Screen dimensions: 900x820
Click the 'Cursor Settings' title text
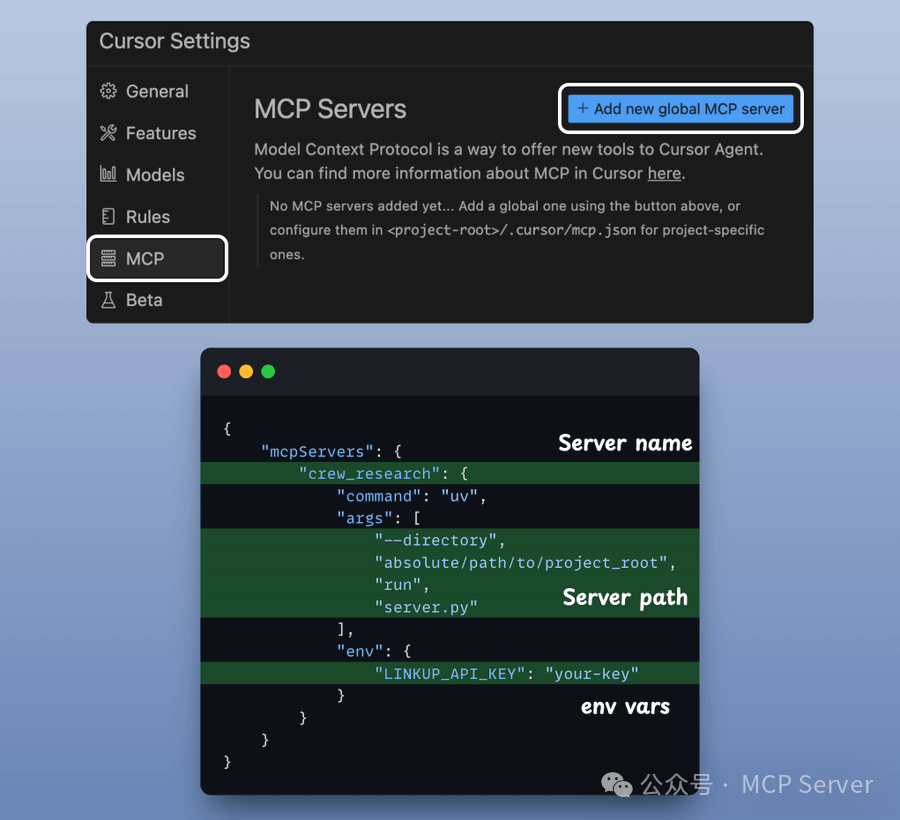pos(174,41)
